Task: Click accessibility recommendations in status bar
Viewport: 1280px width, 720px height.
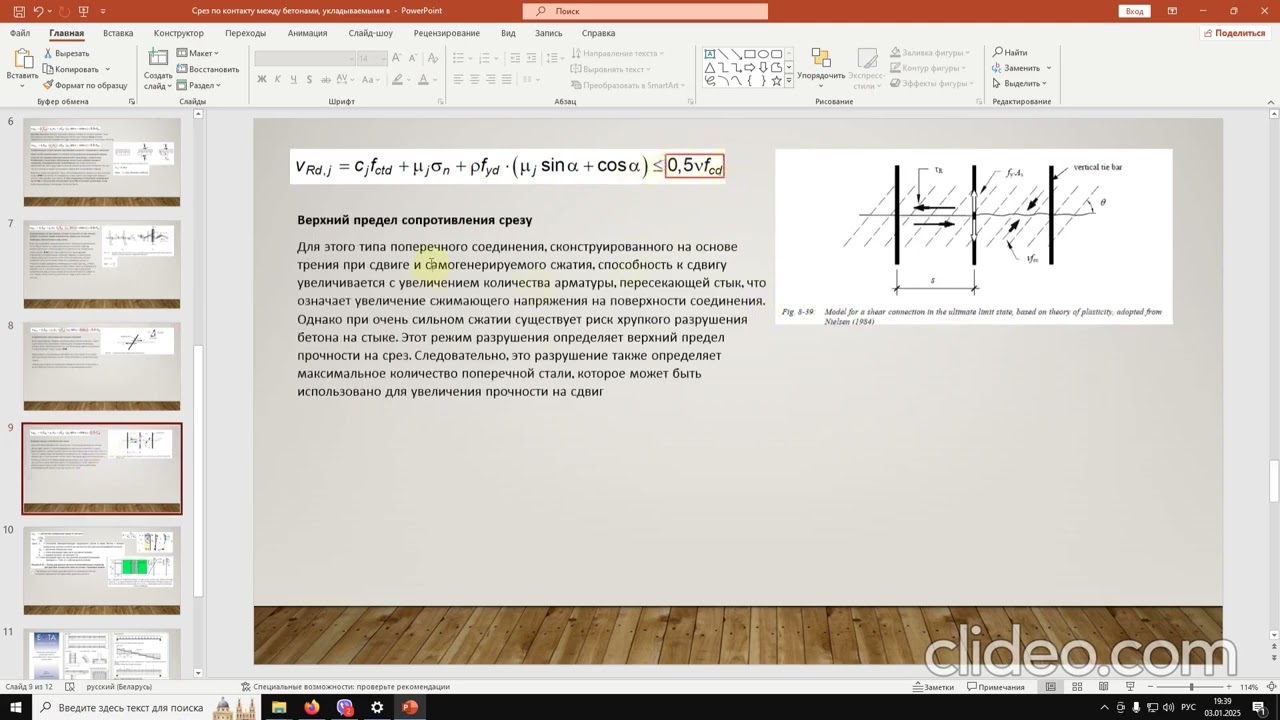Action: pos(345,687)
